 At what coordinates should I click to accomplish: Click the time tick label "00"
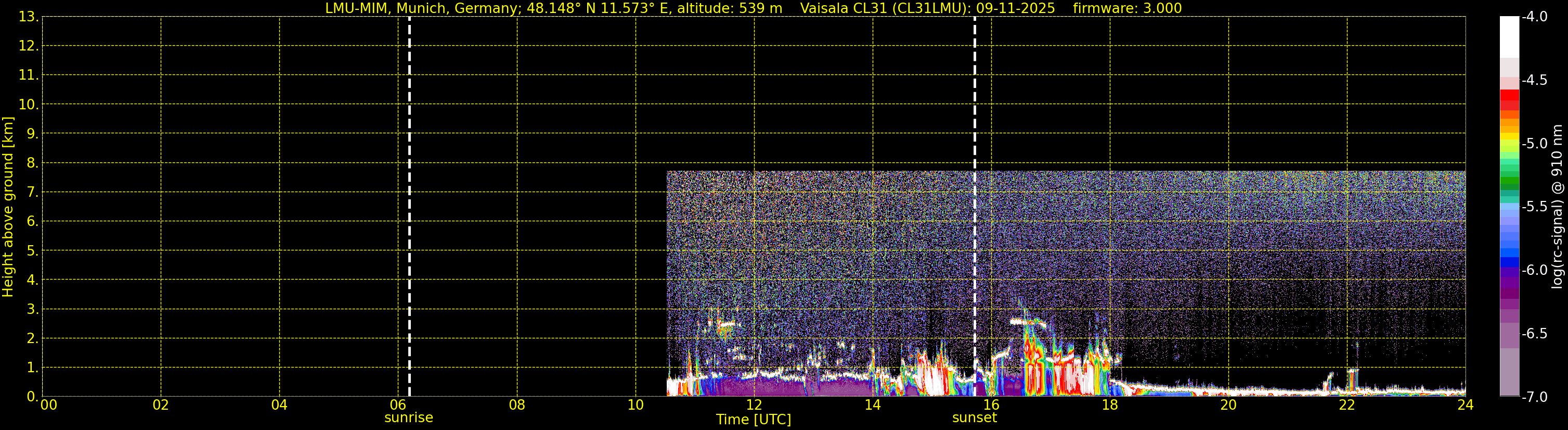point(48,405)
